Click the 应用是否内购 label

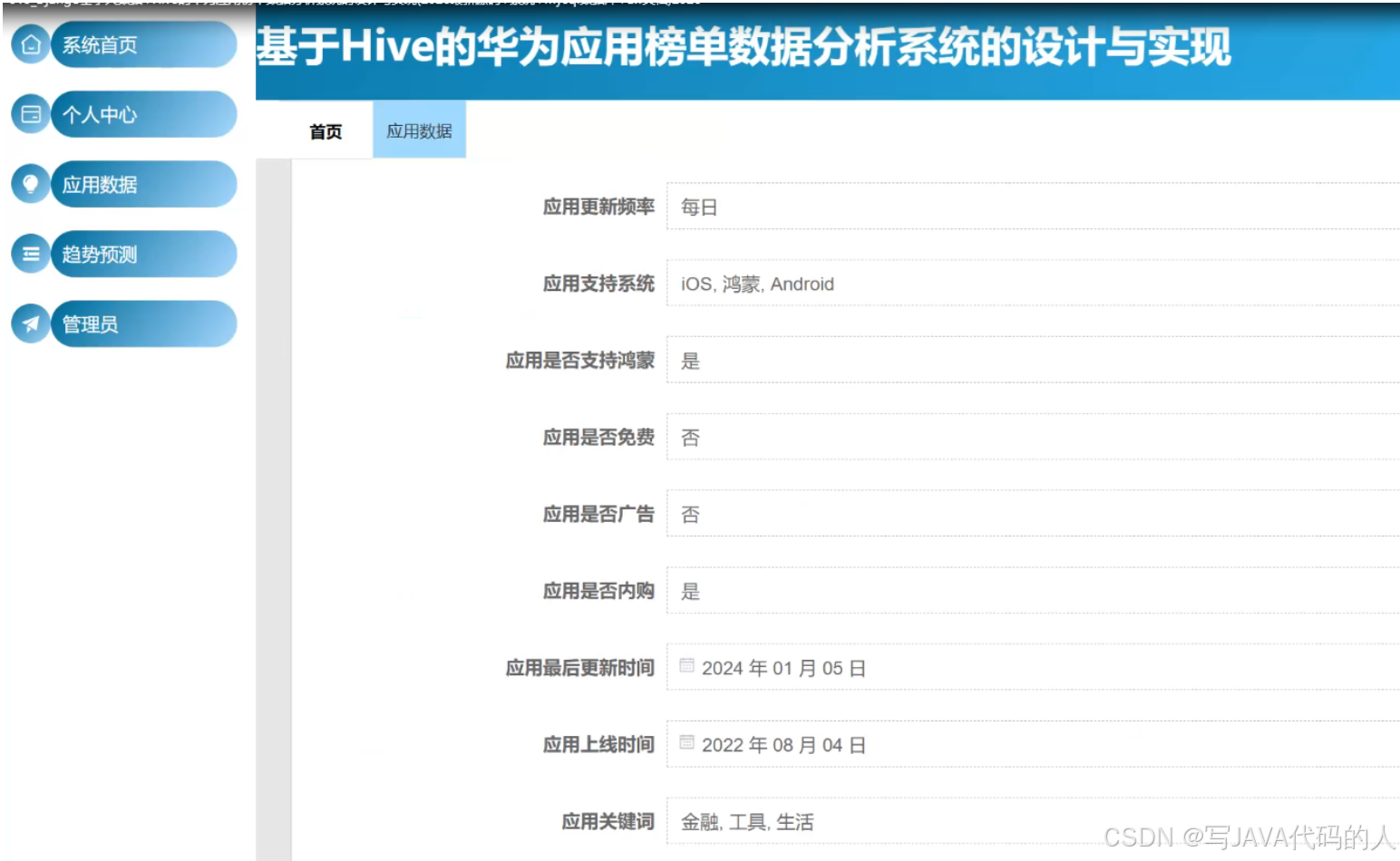[598, 591]
